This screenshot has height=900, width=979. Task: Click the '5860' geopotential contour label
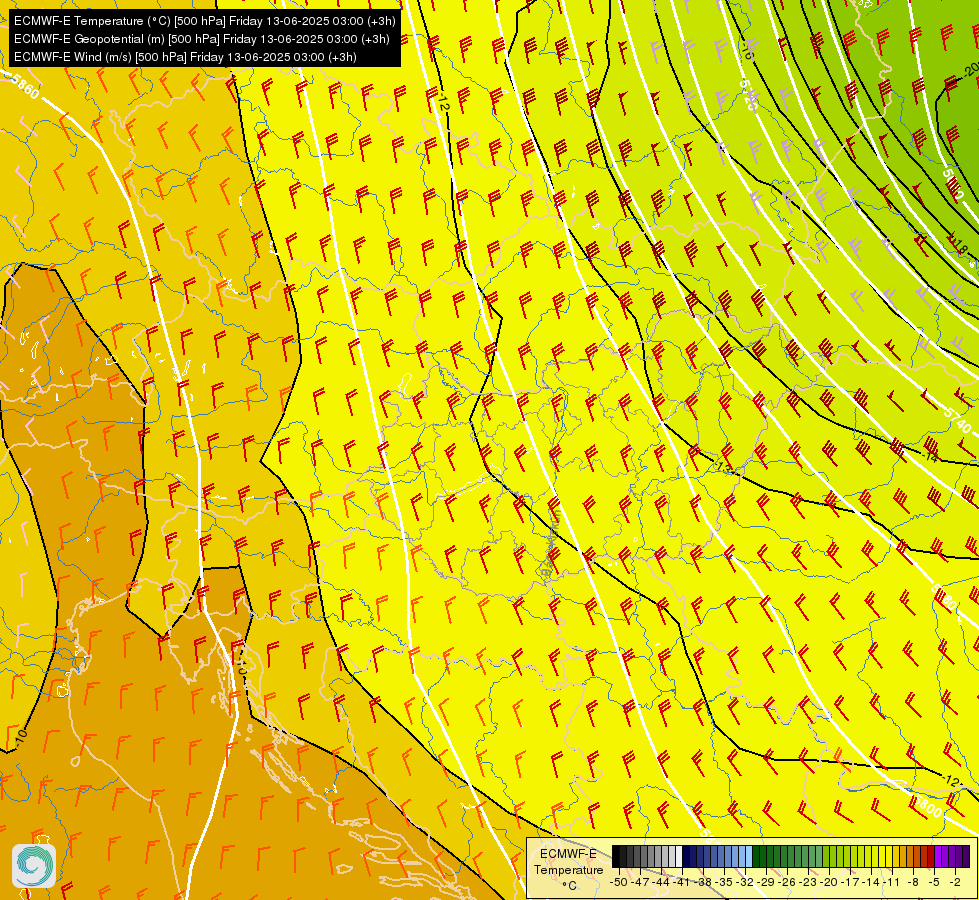click(25, 86)
